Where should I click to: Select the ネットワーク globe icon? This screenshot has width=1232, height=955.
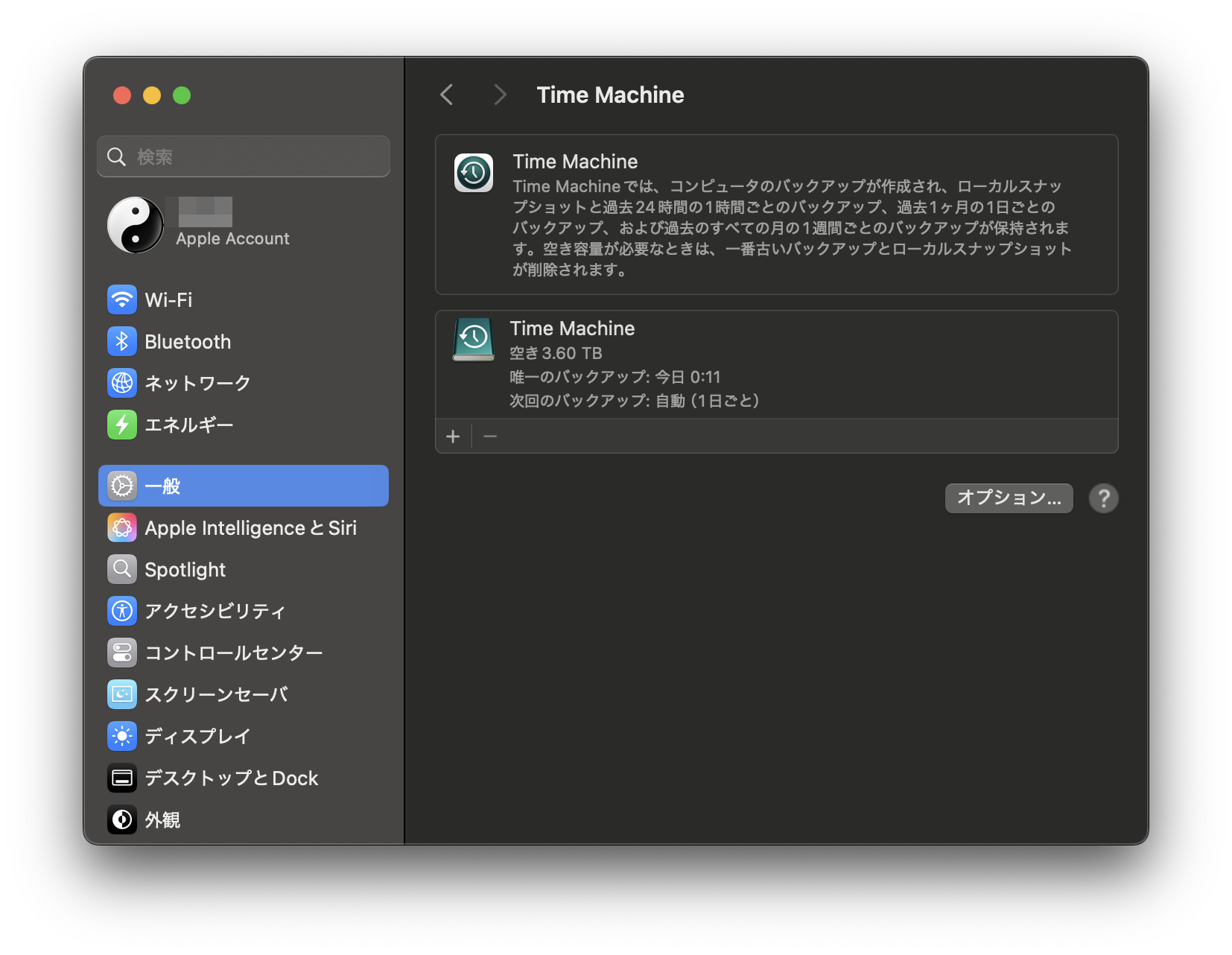click(122, 384)
